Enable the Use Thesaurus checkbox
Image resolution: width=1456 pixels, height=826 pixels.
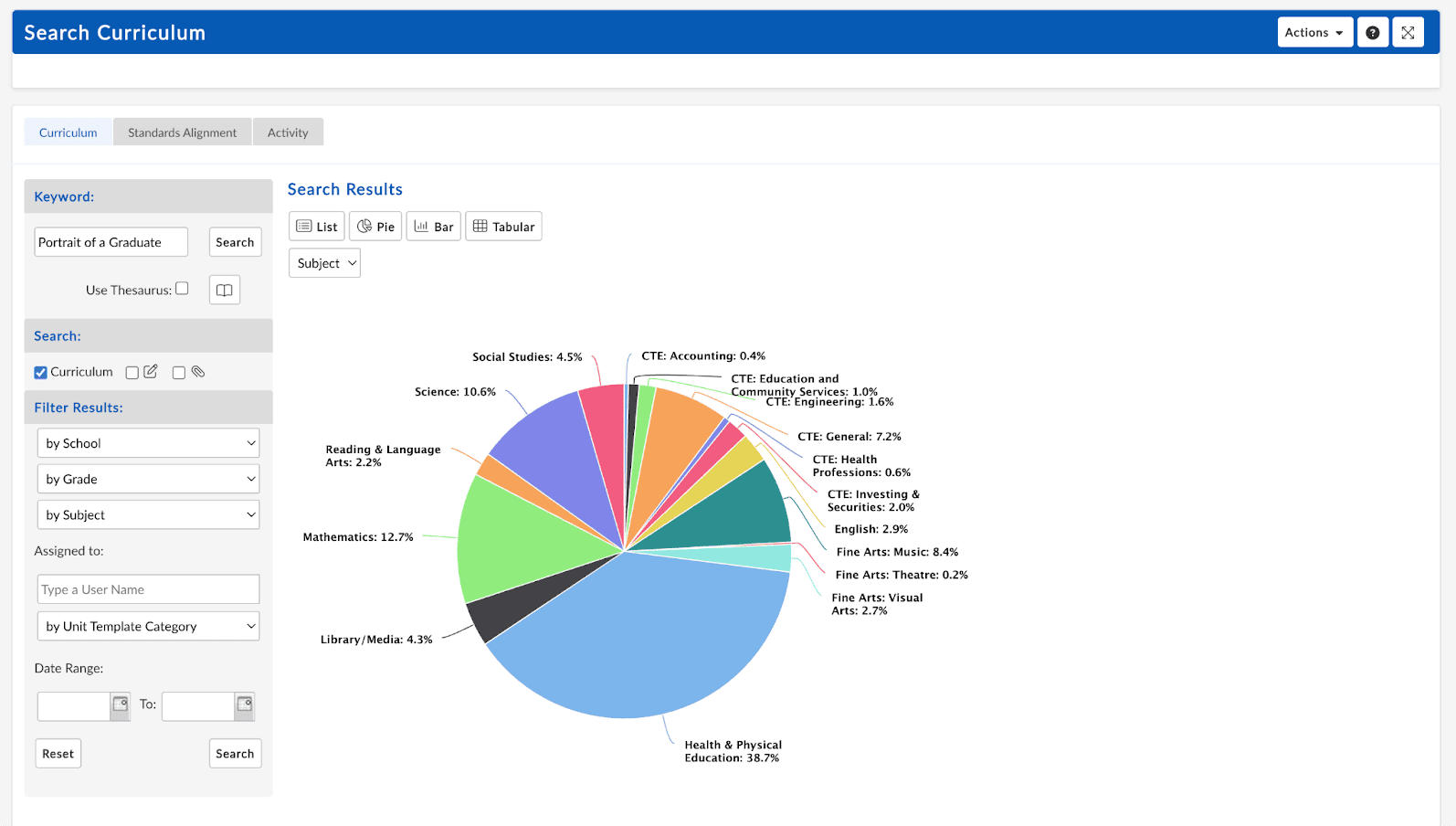[x=182, y=289]
